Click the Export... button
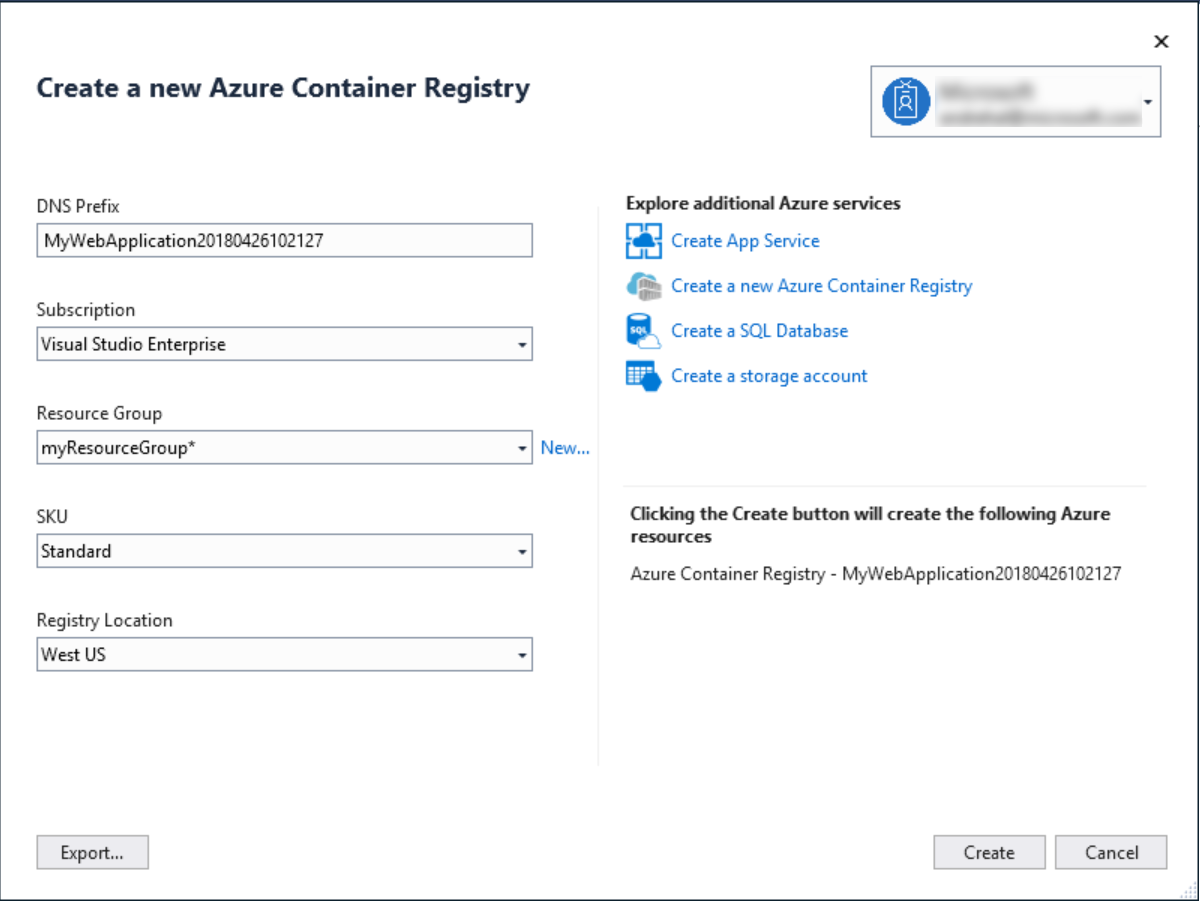The width and height of the screenshot is (1200, 902). pyautogui.click(x=92, y=852)
